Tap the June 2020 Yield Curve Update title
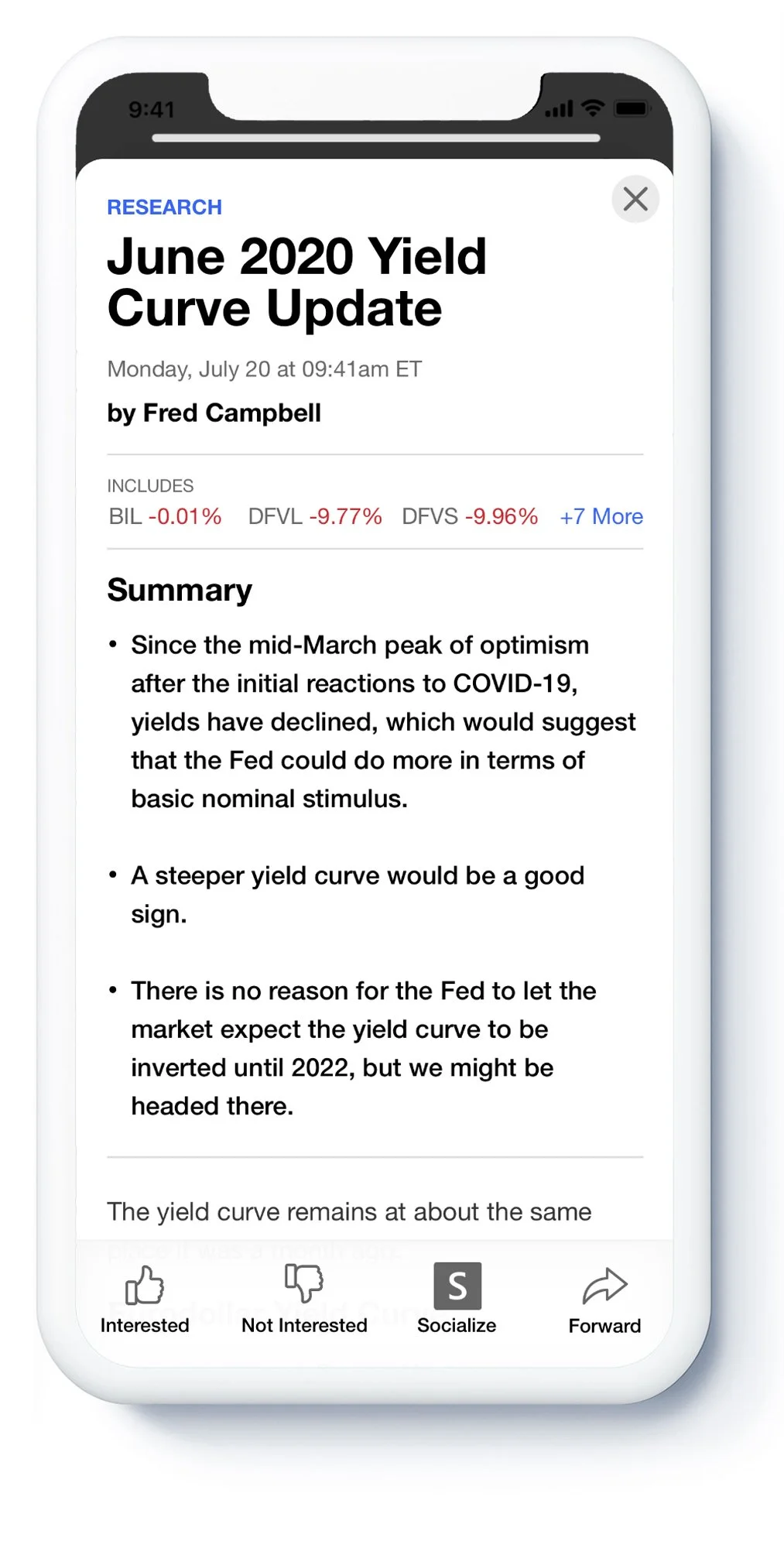This screenshot has height=1548, width=784. click(x=297, y=283)
